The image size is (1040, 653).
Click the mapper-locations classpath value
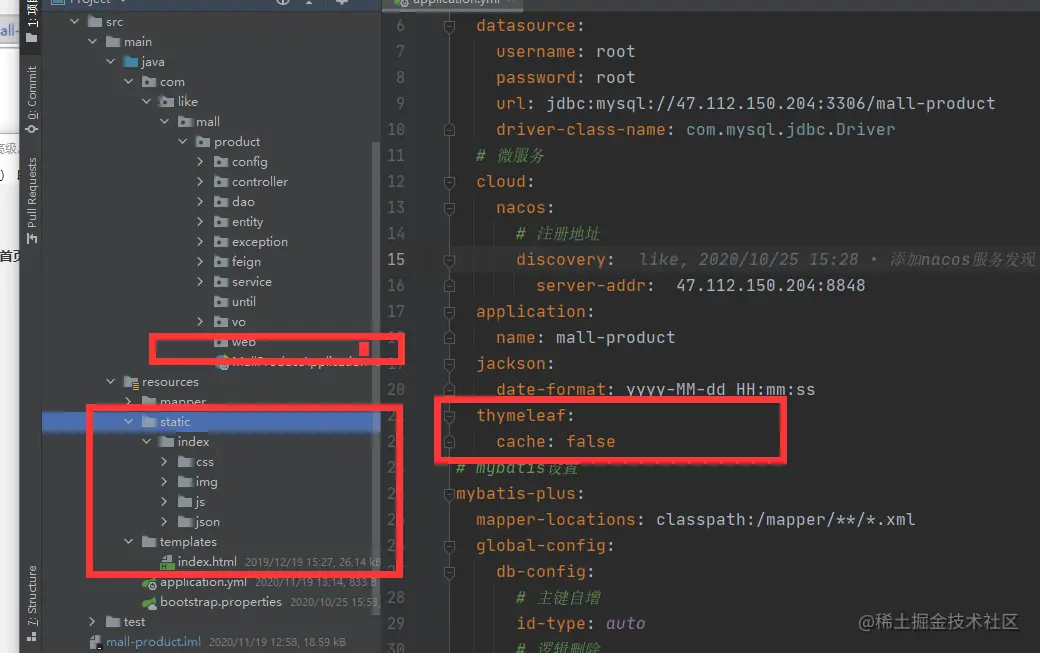[785, 520]
